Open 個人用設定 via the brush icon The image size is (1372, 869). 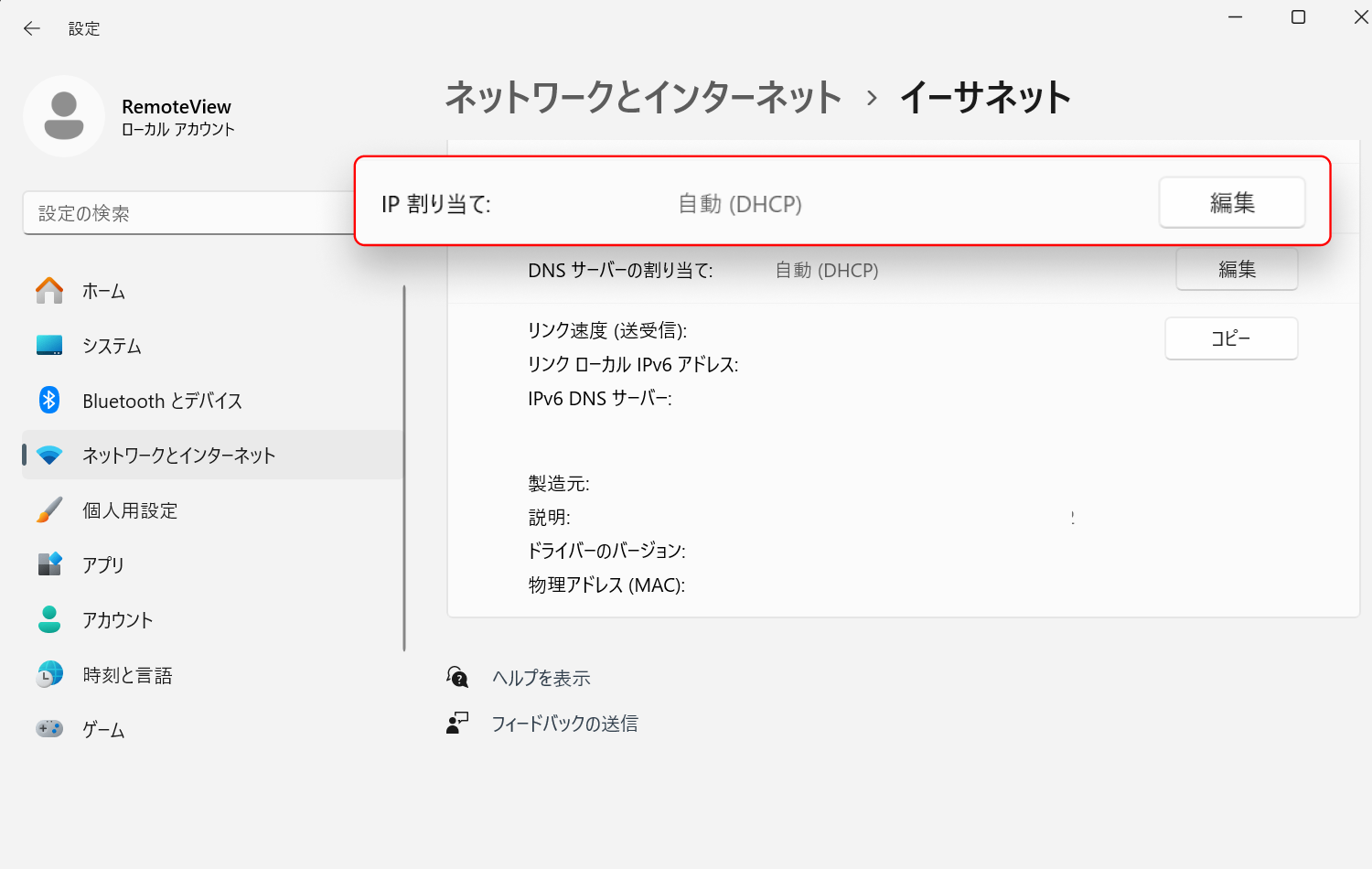(48, 510)
